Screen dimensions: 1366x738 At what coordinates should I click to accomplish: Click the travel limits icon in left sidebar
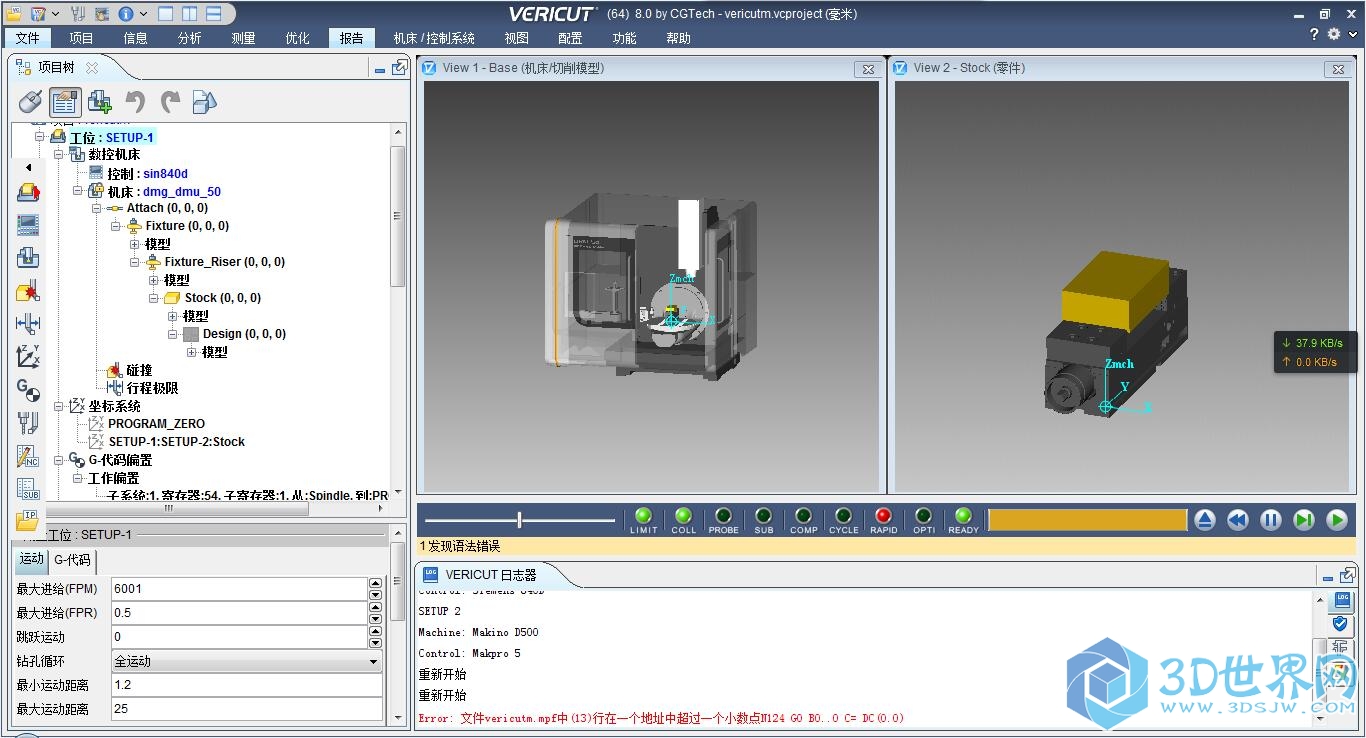point(28,323)
